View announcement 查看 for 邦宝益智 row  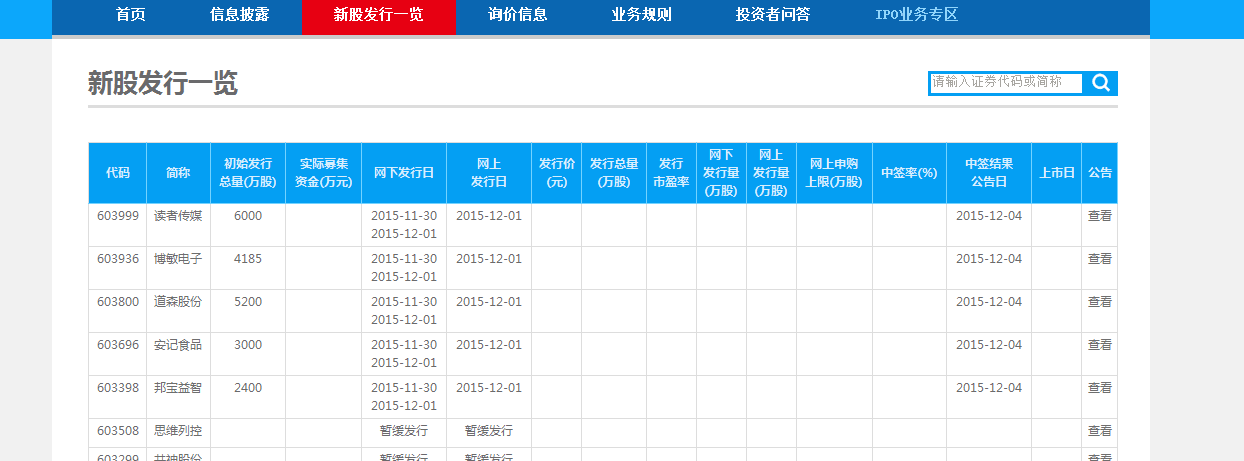point(1100,388)
